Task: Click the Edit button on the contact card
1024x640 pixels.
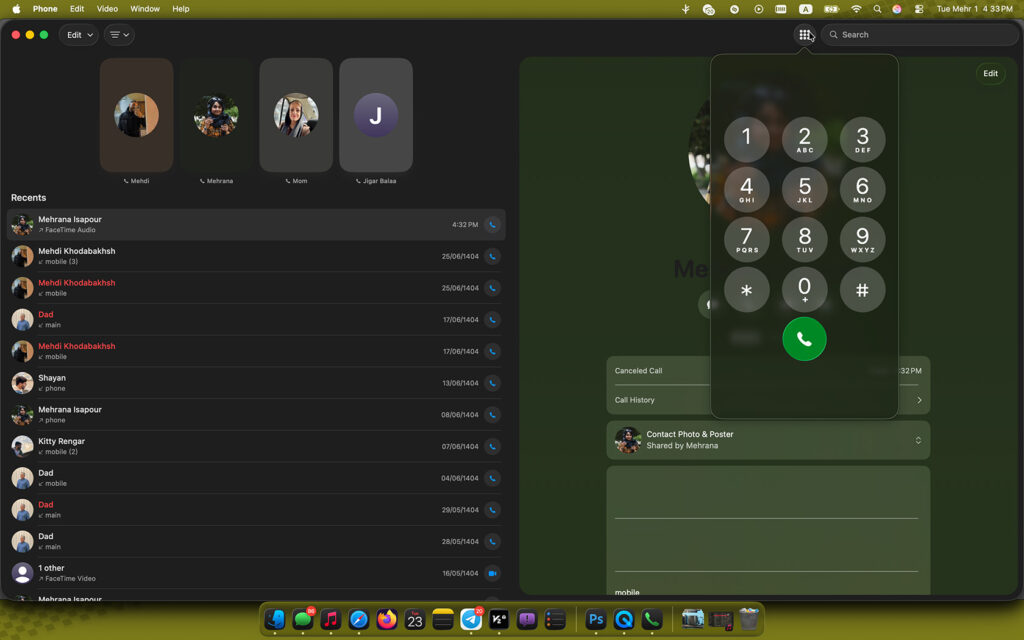Action: (x=990, y=74)
